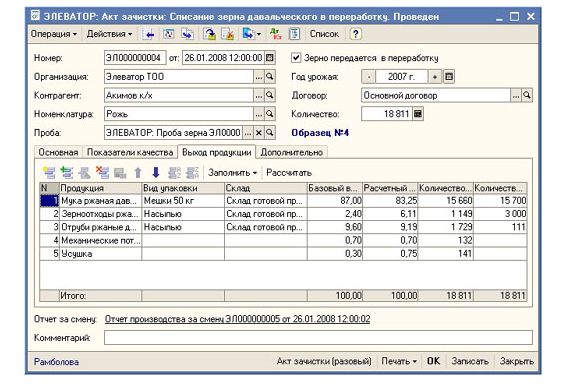Confirm with the OK button
This screenshot has height=389, width=570.
coord(433,361)
